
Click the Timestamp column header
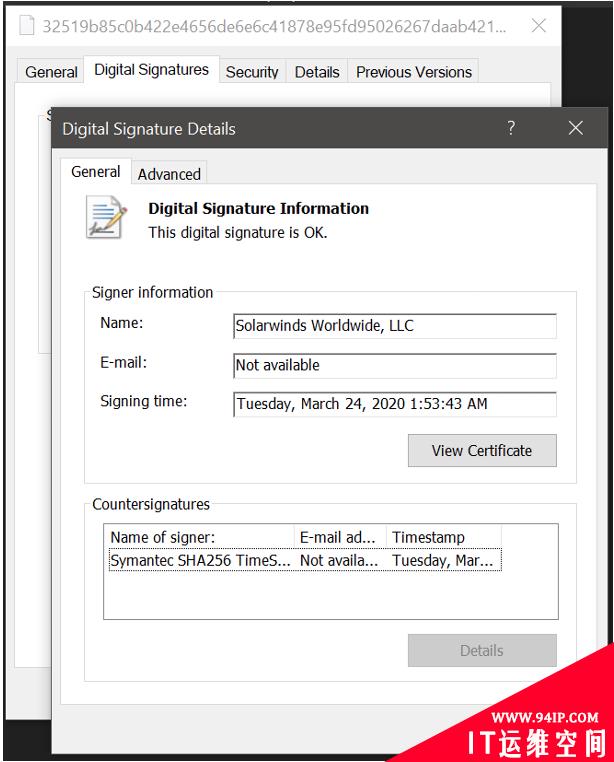444,537
